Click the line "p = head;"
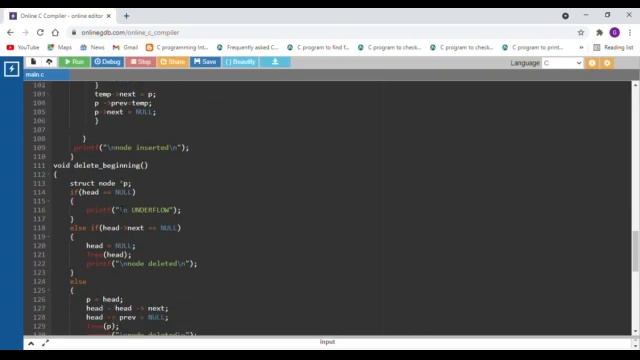The height and width of the screenshot is (360, 640). [104, 299]
